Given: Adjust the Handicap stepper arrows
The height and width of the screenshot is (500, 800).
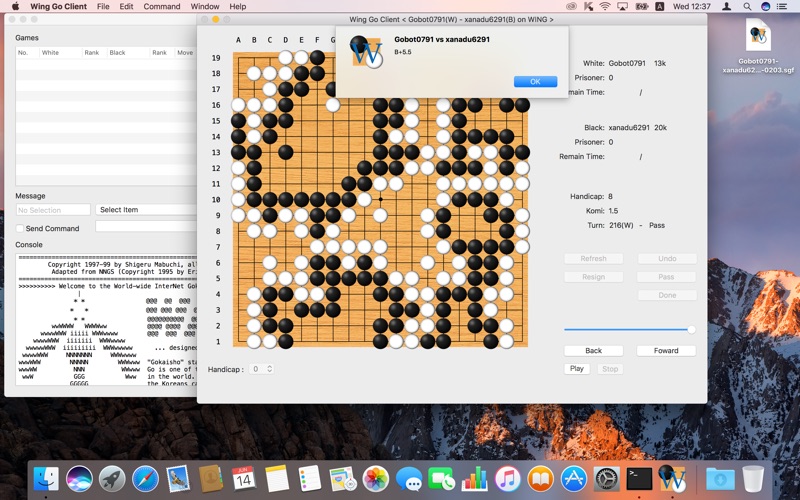Looking at the screenshot, I should pyautogui.click(x=269, y=369).
